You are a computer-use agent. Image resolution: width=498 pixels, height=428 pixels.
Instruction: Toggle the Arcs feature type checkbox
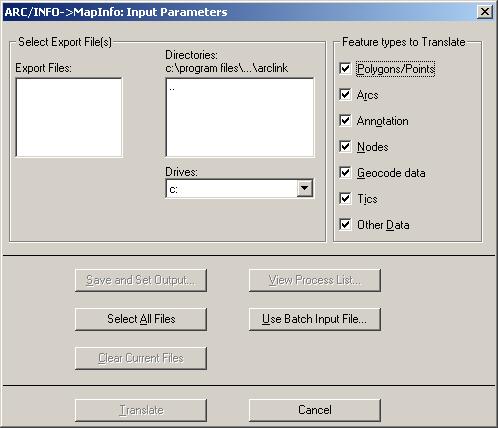pyautogui.click(x=345, y=95)
